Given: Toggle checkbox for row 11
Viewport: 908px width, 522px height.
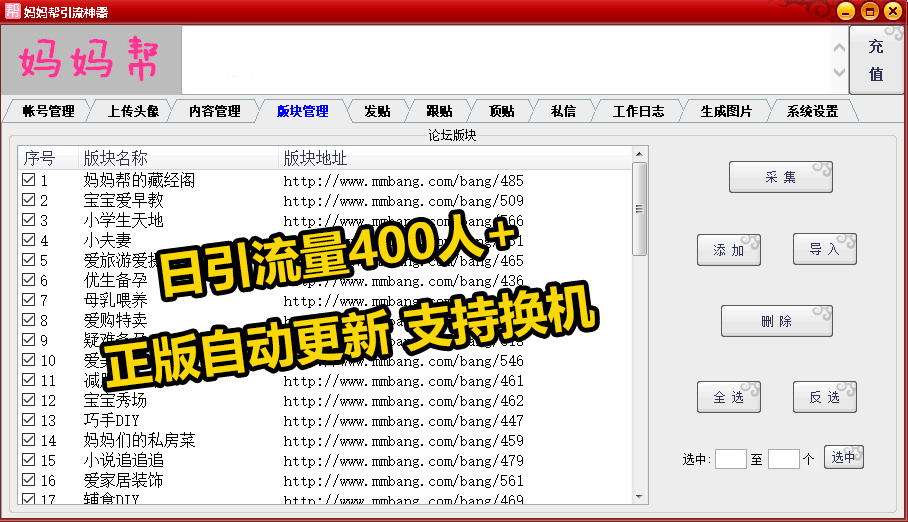Looking at the screenshot, I should [x=28, y=379].
